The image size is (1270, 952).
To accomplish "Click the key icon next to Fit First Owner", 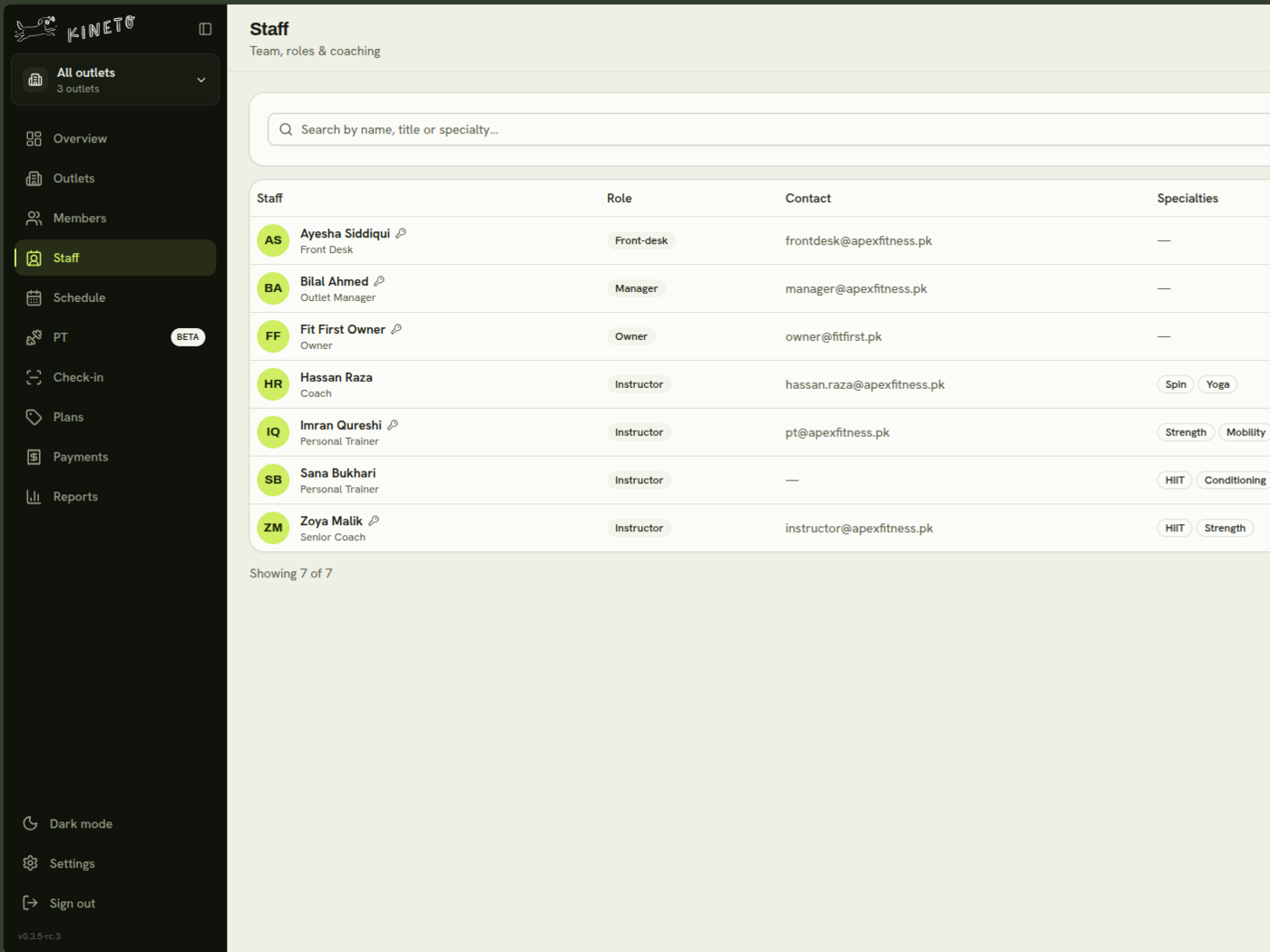I will point(396,329).
